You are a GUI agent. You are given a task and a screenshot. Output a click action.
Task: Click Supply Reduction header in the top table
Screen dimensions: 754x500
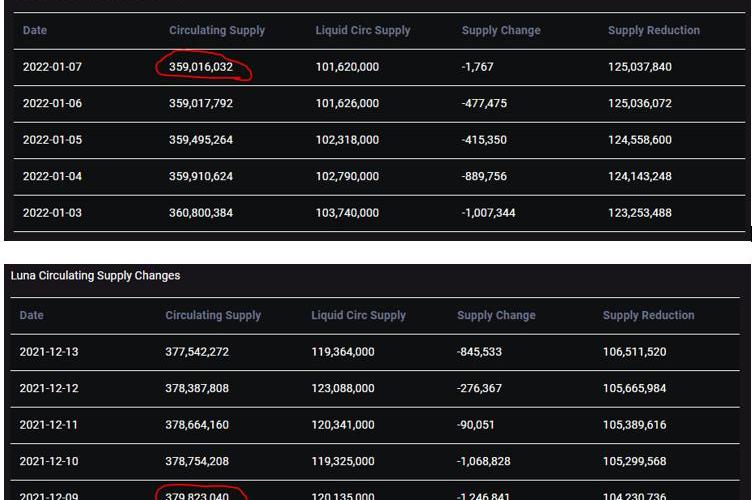(654, 30)
